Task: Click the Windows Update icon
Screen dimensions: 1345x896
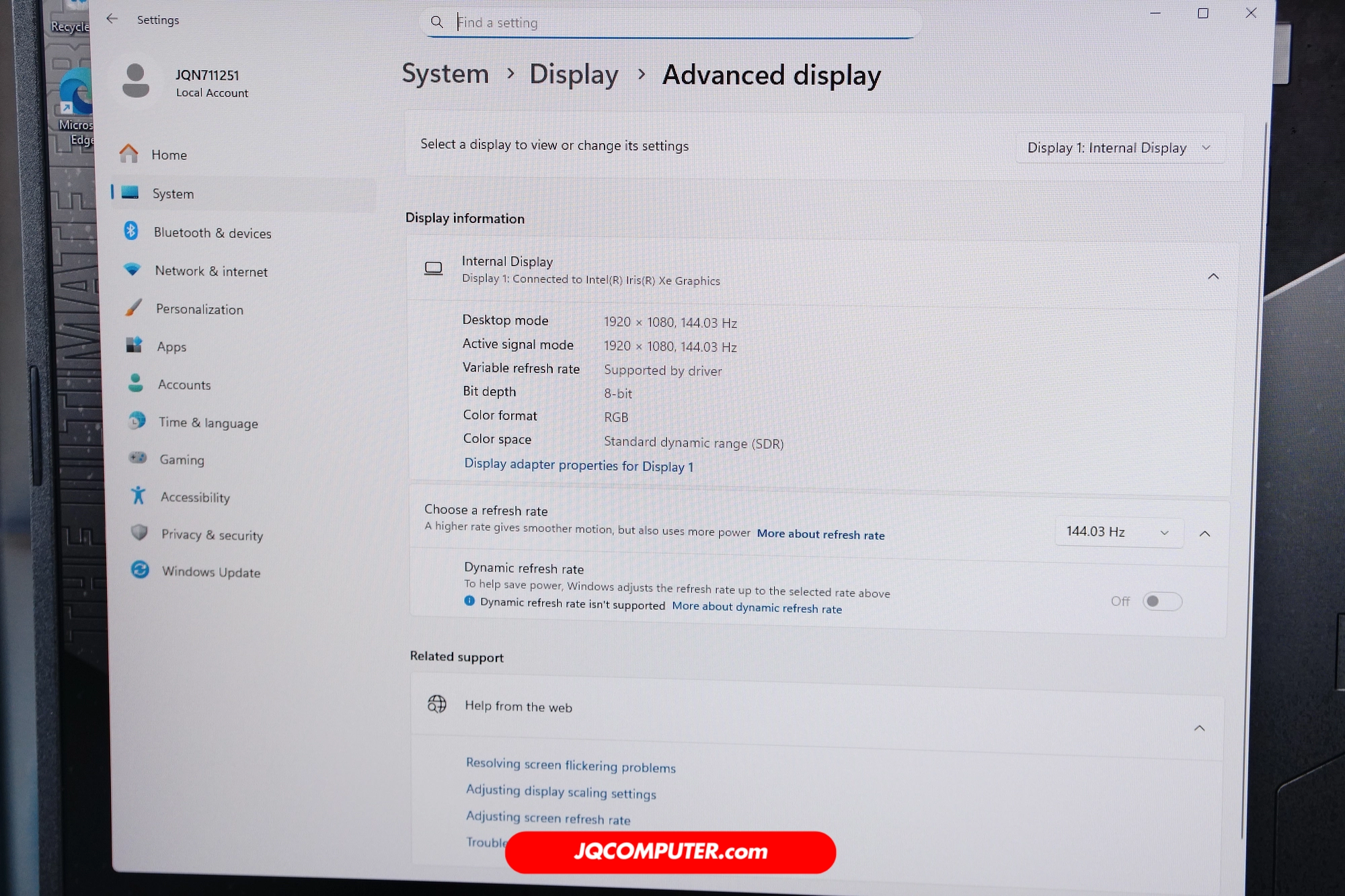Action: [x=140, y=570]
